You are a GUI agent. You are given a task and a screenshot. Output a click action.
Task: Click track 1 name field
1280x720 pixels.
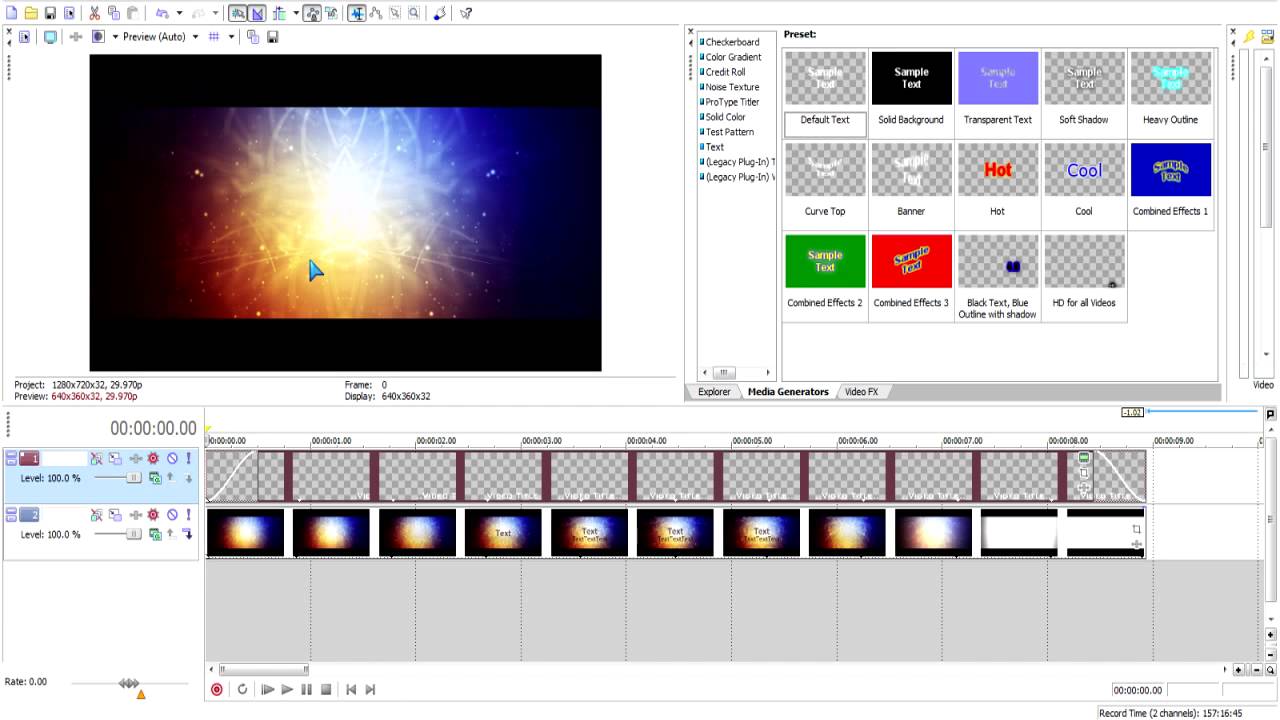(x=64, y=458)
